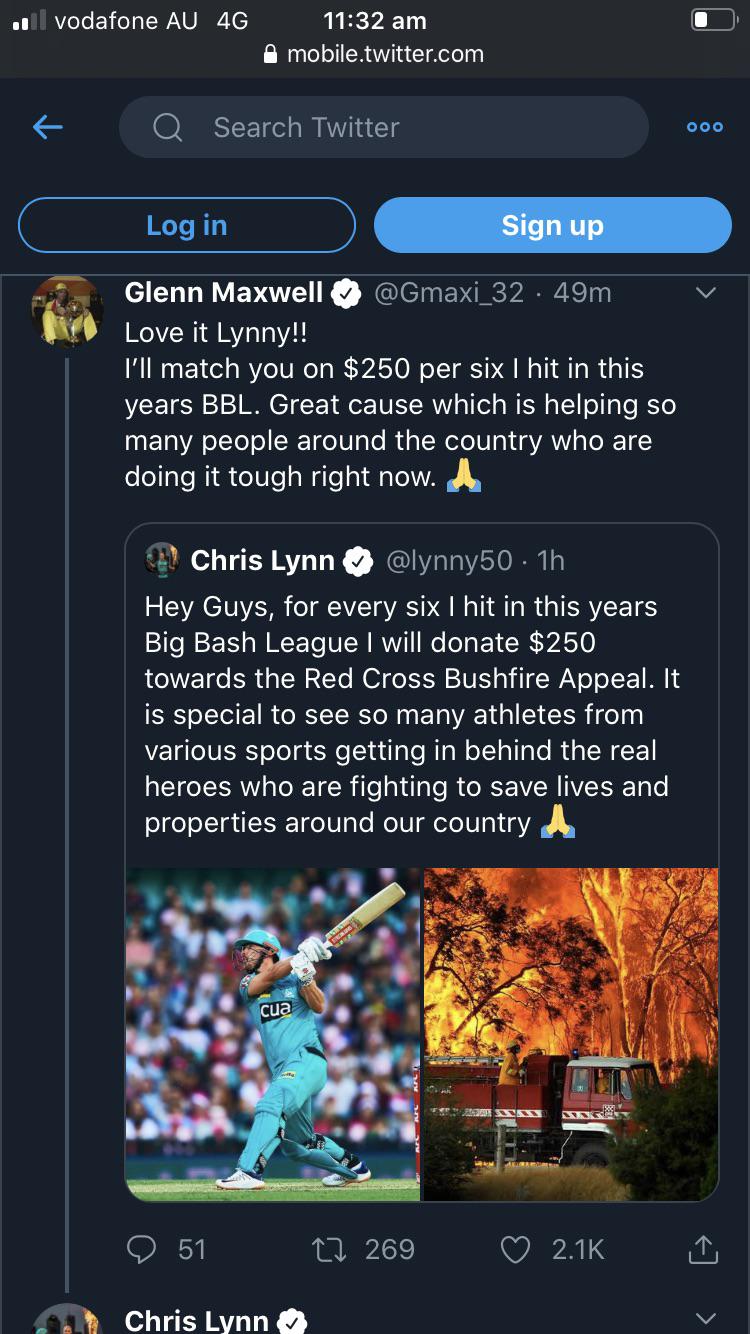Click the mobile.twitter.com address bar

pyautogui.click(x=375, y=55)
